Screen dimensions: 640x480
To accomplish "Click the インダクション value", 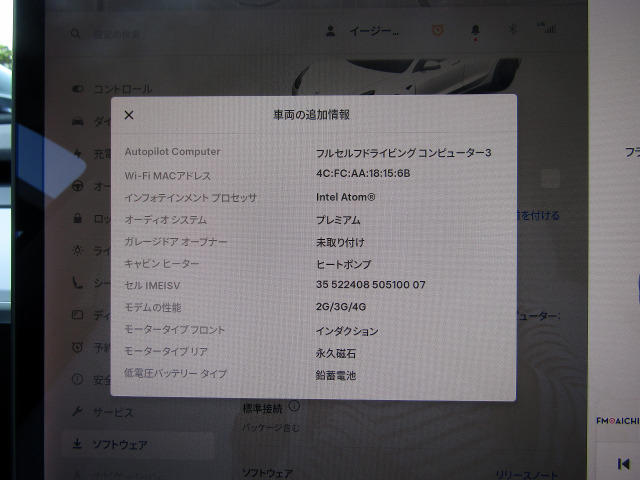I will 347,331.
